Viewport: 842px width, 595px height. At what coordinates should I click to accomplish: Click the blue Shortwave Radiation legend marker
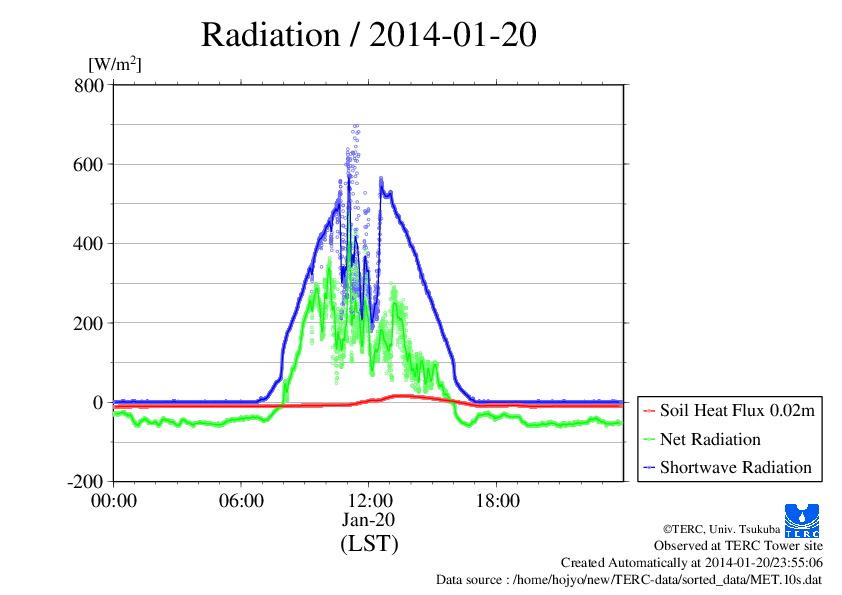point(649,468)
